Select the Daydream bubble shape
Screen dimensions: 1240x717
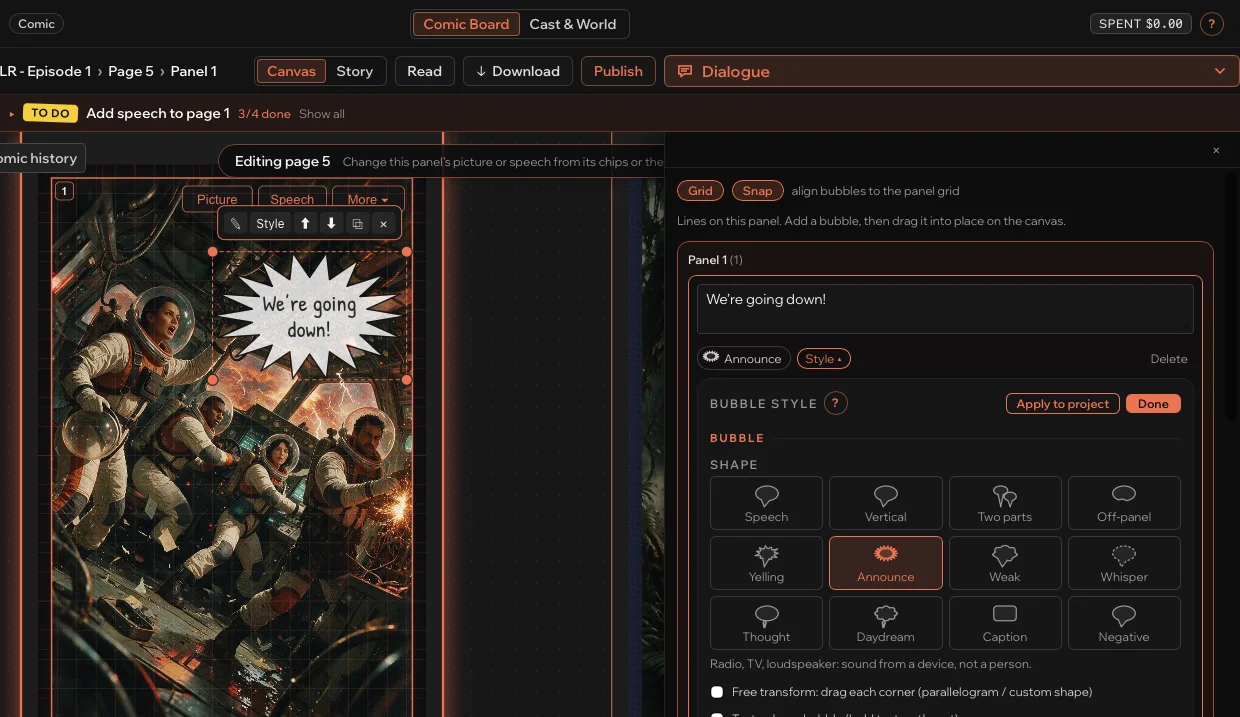pyautogui.click(x=886, y=623)
